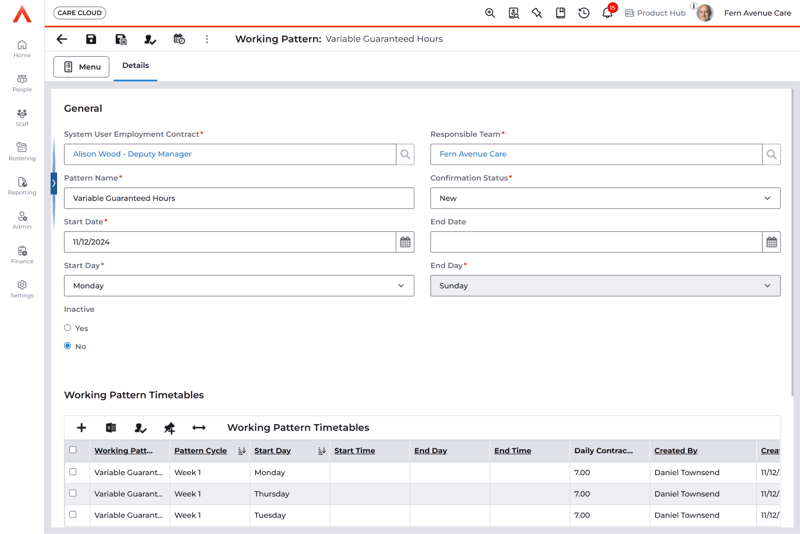Add a new working pattern timetable

82,428
